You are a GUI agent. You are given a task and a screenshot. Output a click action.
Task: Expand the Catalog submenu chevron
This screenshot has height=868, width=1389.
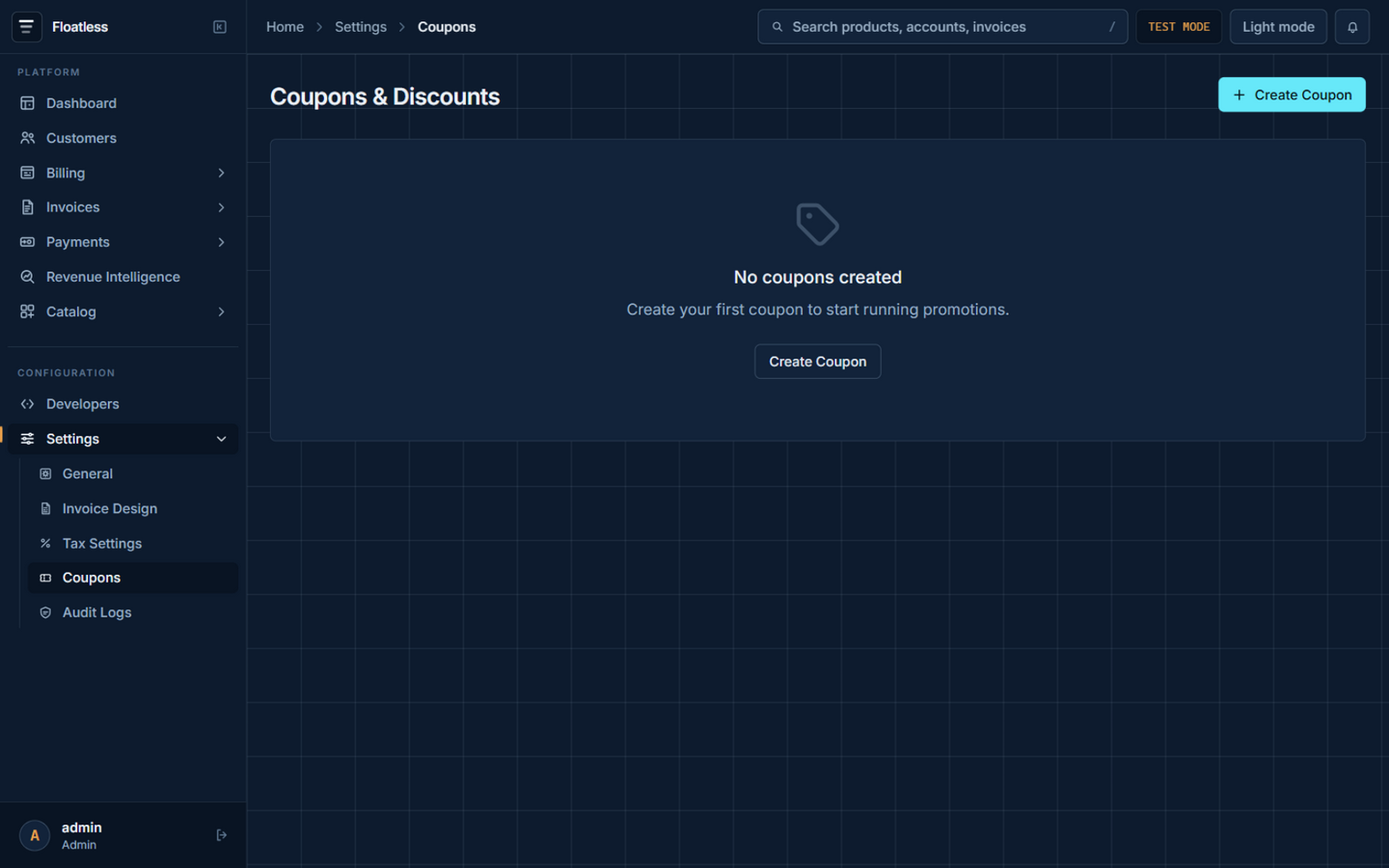click(221, 312)
